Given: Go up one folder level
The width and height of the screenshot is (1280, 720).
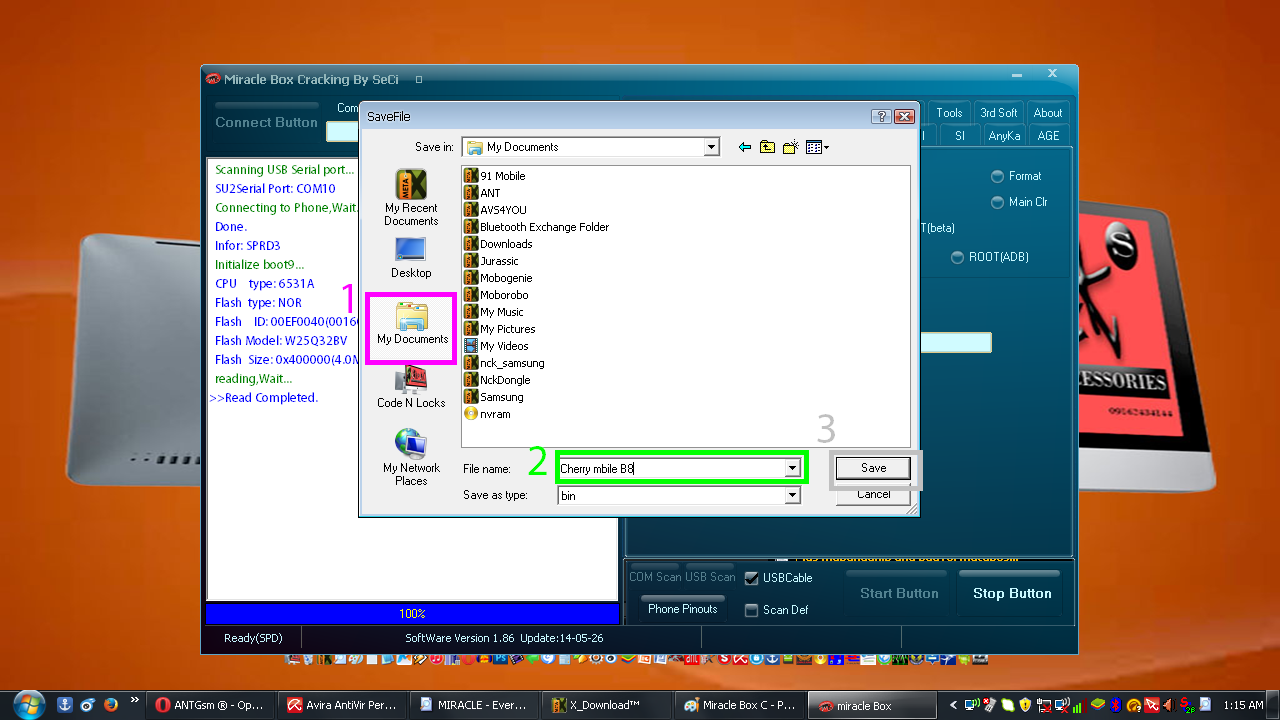Looking at the screenshot, I should 767,147.
